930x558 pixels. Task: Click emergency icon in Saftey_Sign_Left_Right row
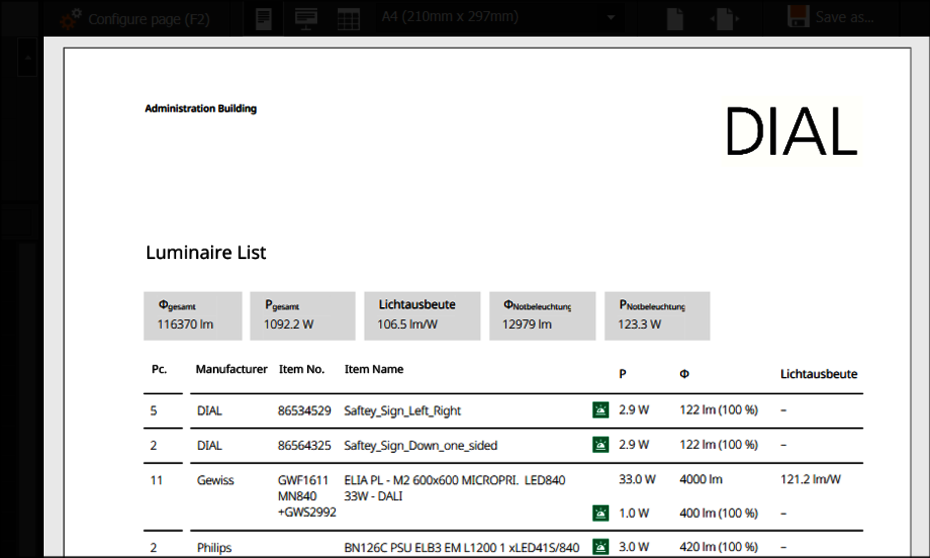click(x=600, y=410)
